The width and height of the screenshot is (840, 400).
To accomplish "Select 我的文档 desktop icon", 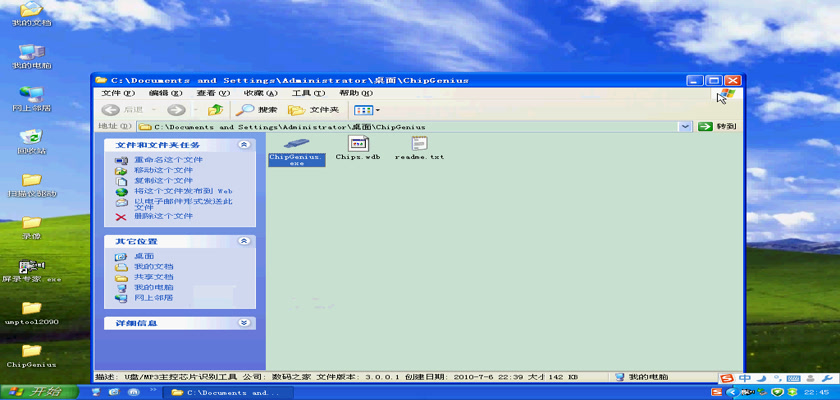I will tap(32, 13).
